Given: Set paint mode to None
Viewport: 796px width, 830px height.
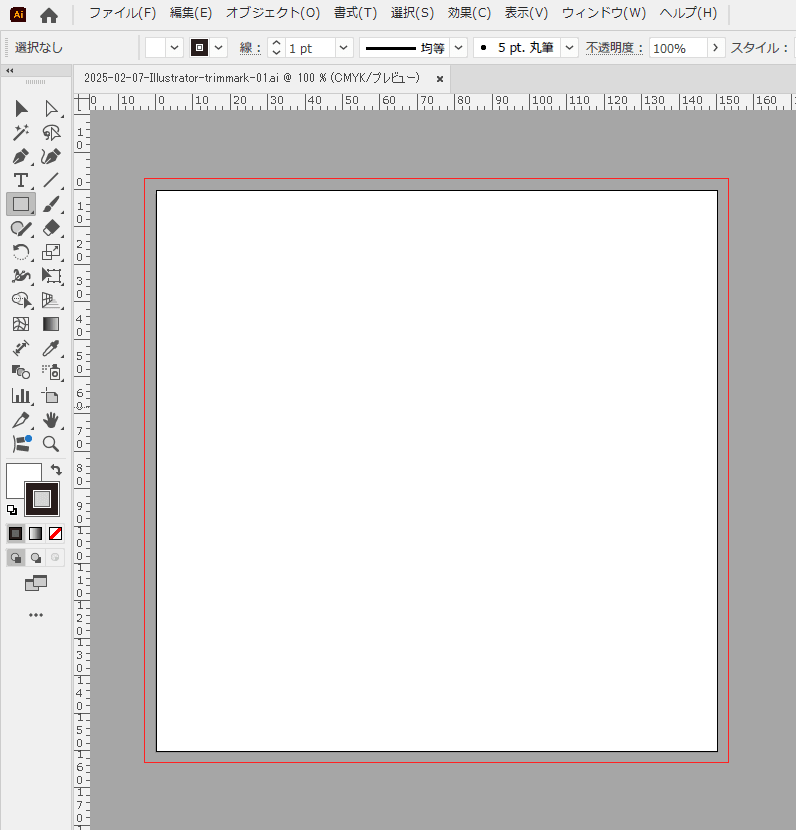Looking at the screenshot, I should (x=56, y=534).
